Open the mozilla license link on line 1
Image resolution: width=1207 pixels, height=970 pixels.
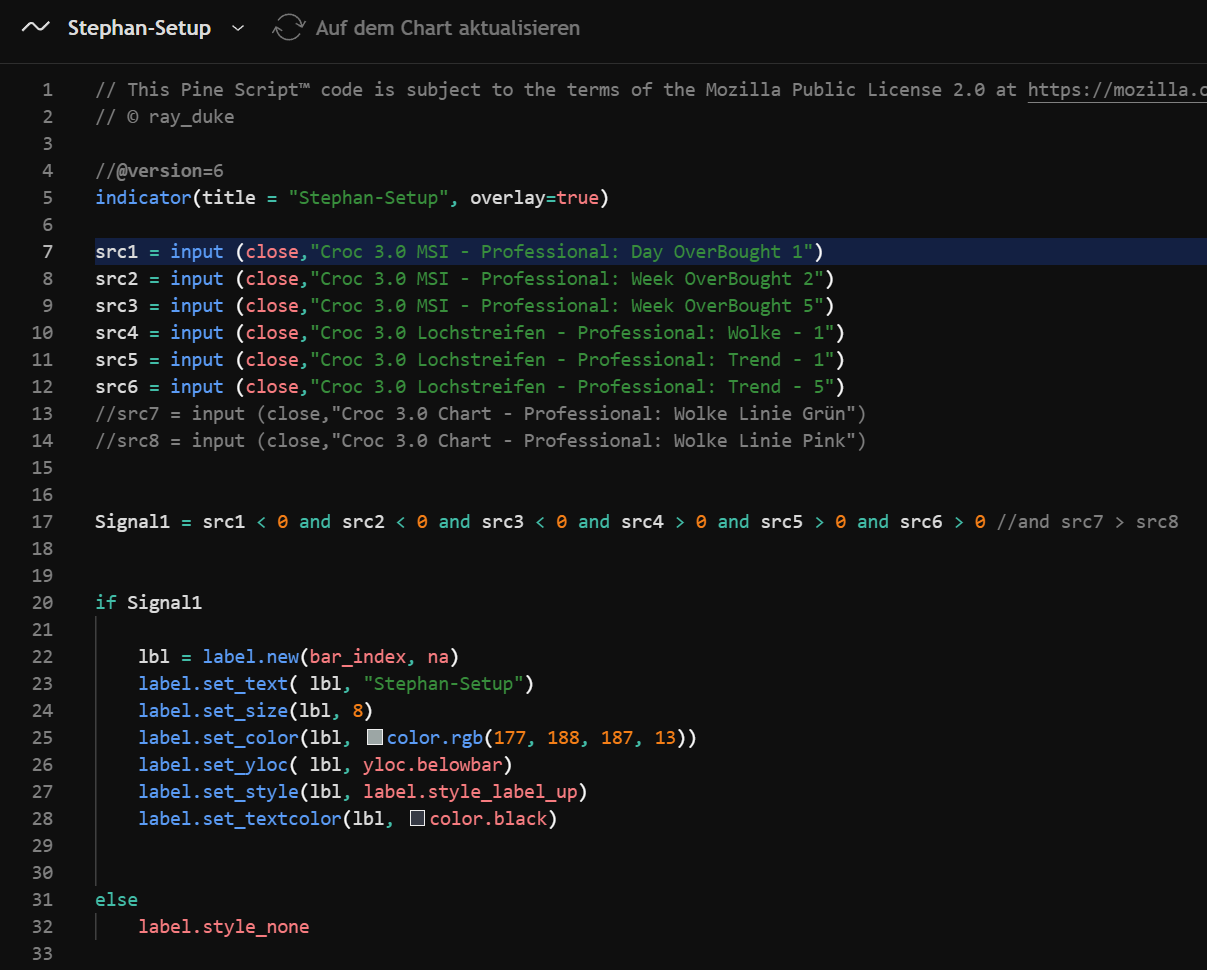click(x=1116, y=90)
